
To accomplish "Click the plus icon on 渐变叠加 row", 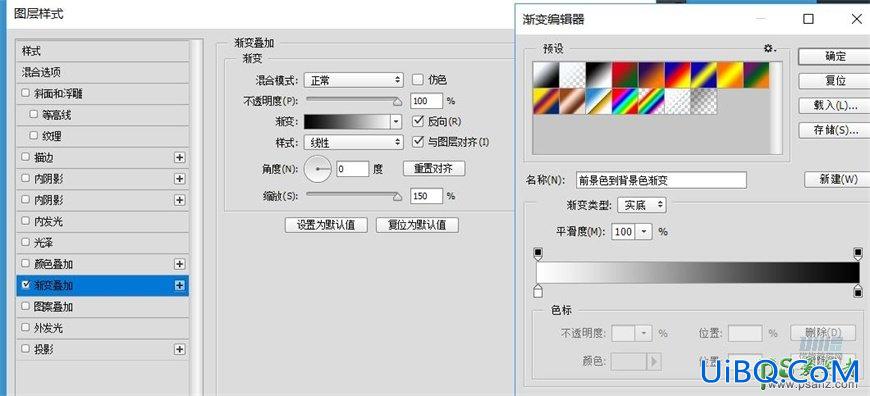I will [179, 285].
